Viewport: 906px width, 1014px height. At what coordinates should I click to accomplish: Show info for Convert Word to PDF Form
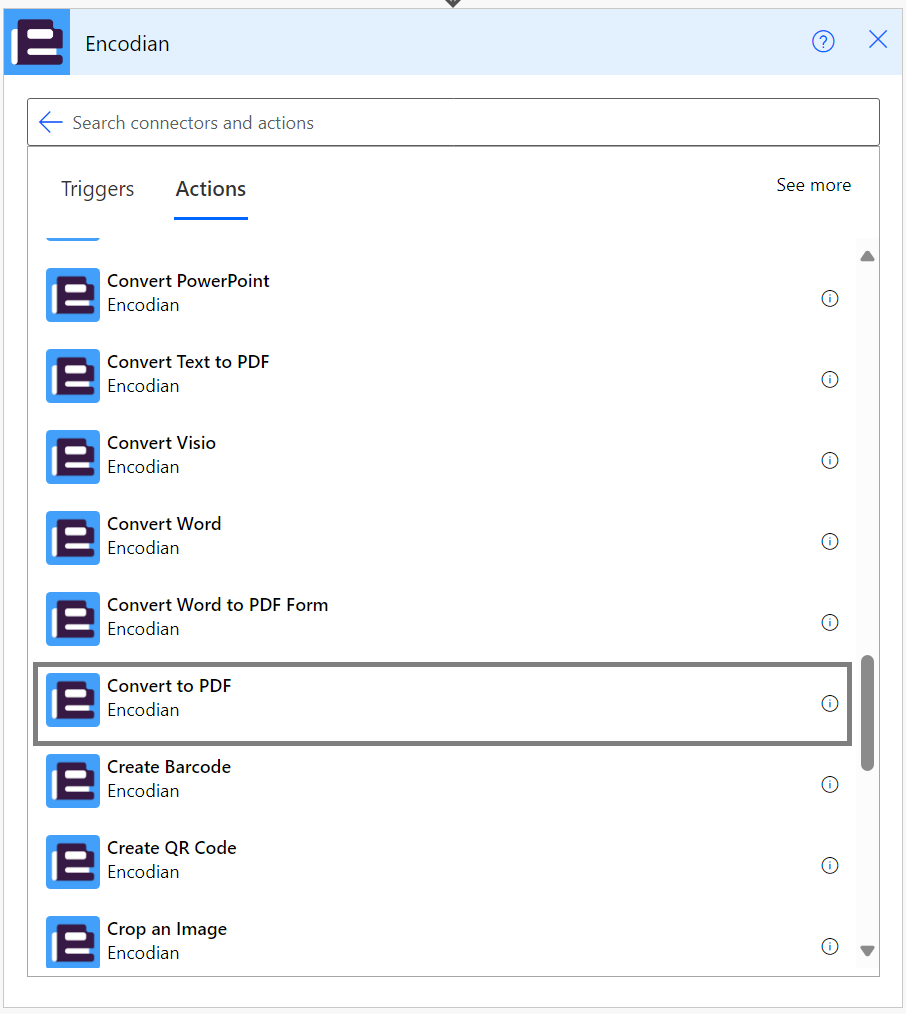coord(830,622)
